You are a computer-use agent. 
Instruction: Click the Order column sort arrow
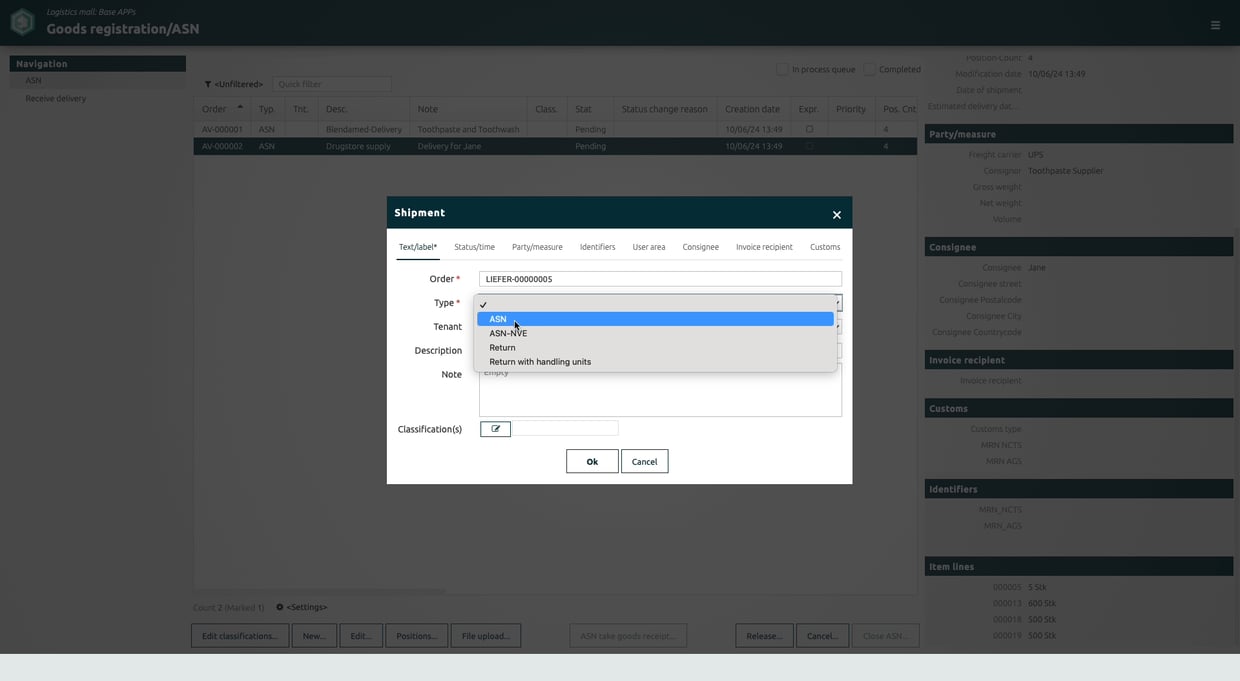[x=240, y=107]
